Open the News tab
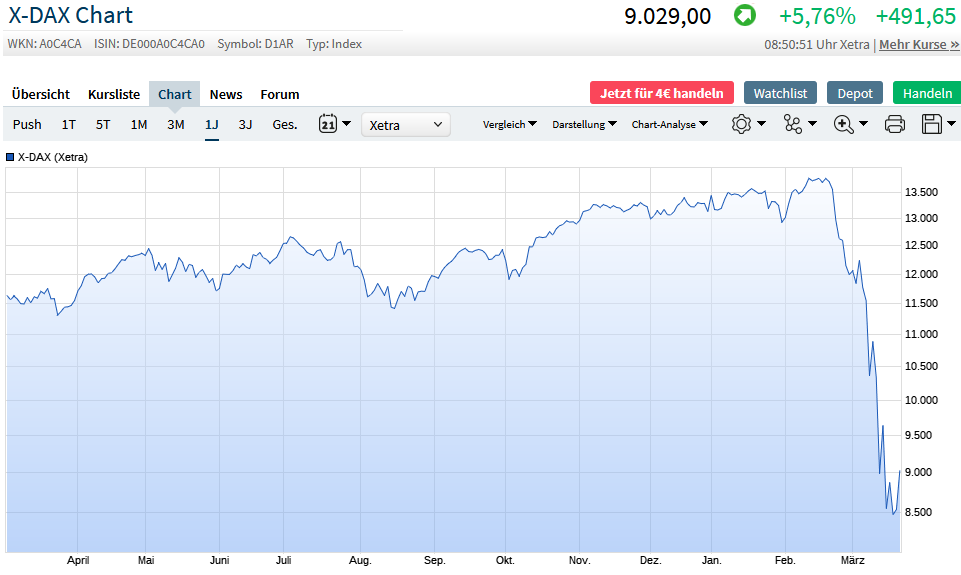961x575 pixels. (x=226, y=94)
